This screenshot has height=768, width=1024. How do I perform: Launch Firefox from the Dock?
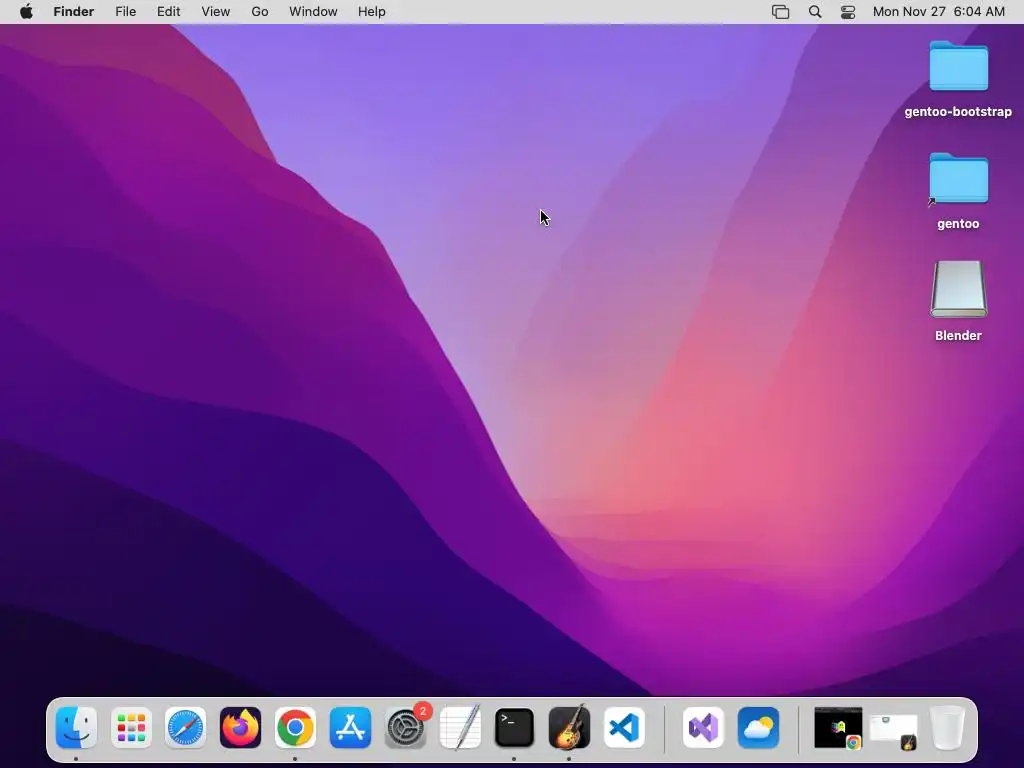pos(240,728)
